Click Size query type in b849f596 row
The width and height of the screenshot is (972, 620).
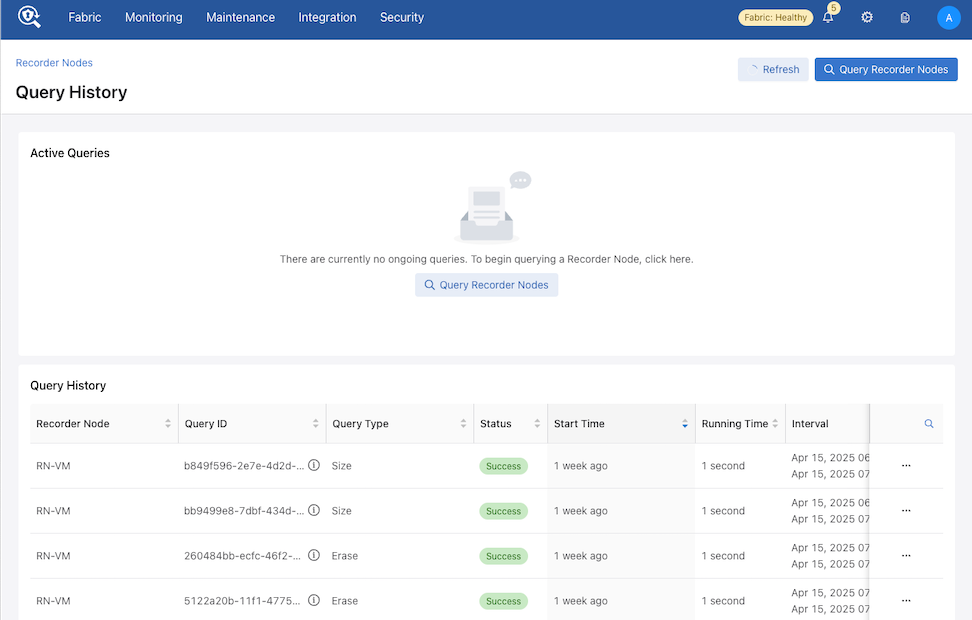tap(342, 466)
